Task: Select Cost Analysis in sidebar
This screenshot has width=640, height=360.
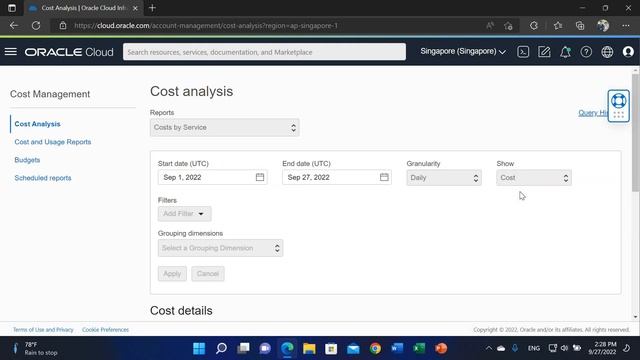Action: [38, 124]
